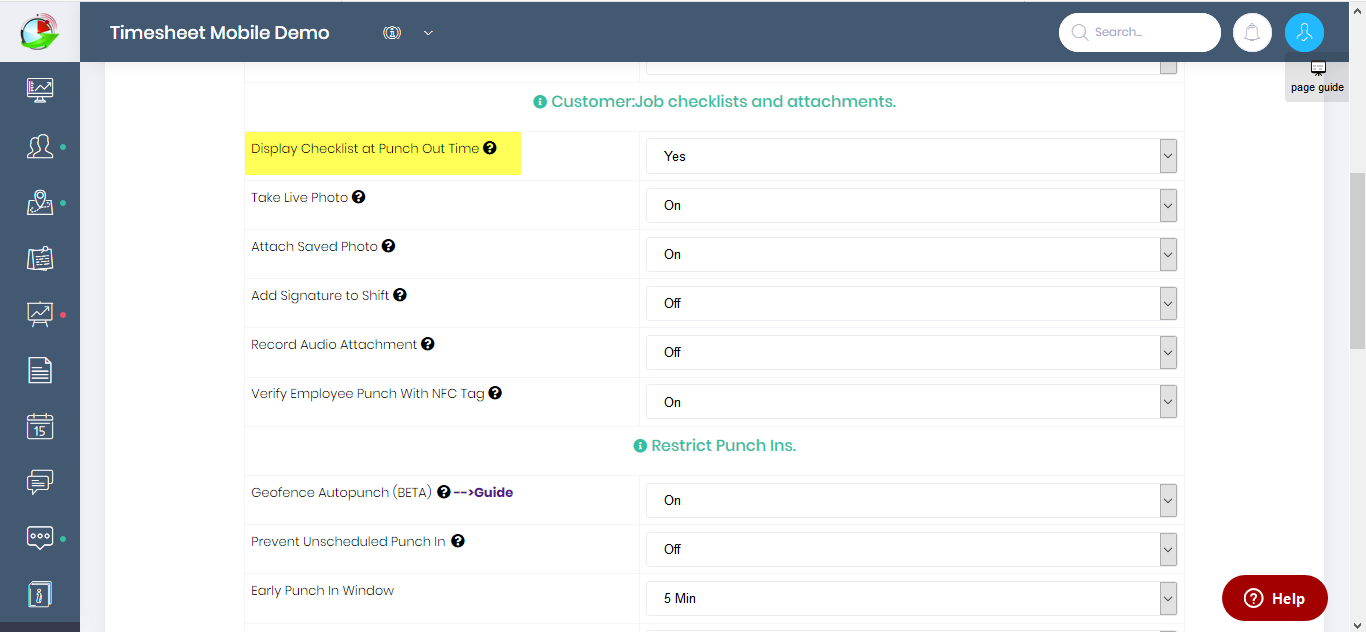
Task: Click the red Help button
Action: [x=1275, y=598]
